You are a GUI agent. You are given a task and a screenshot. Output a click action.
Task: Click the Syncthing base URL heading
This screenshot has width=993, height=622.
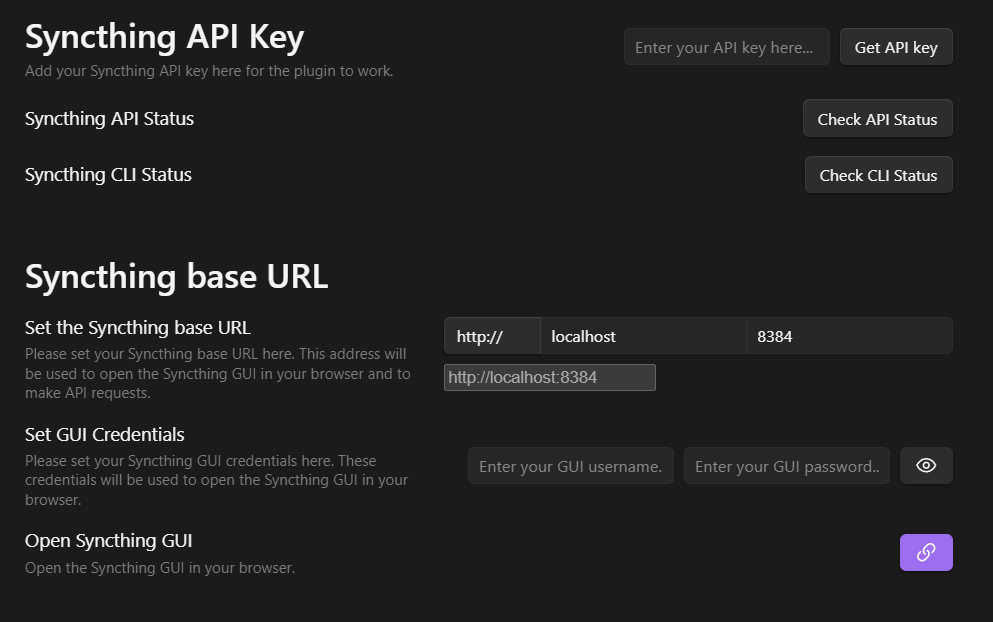pyautogui.click(x=177, y=277)
